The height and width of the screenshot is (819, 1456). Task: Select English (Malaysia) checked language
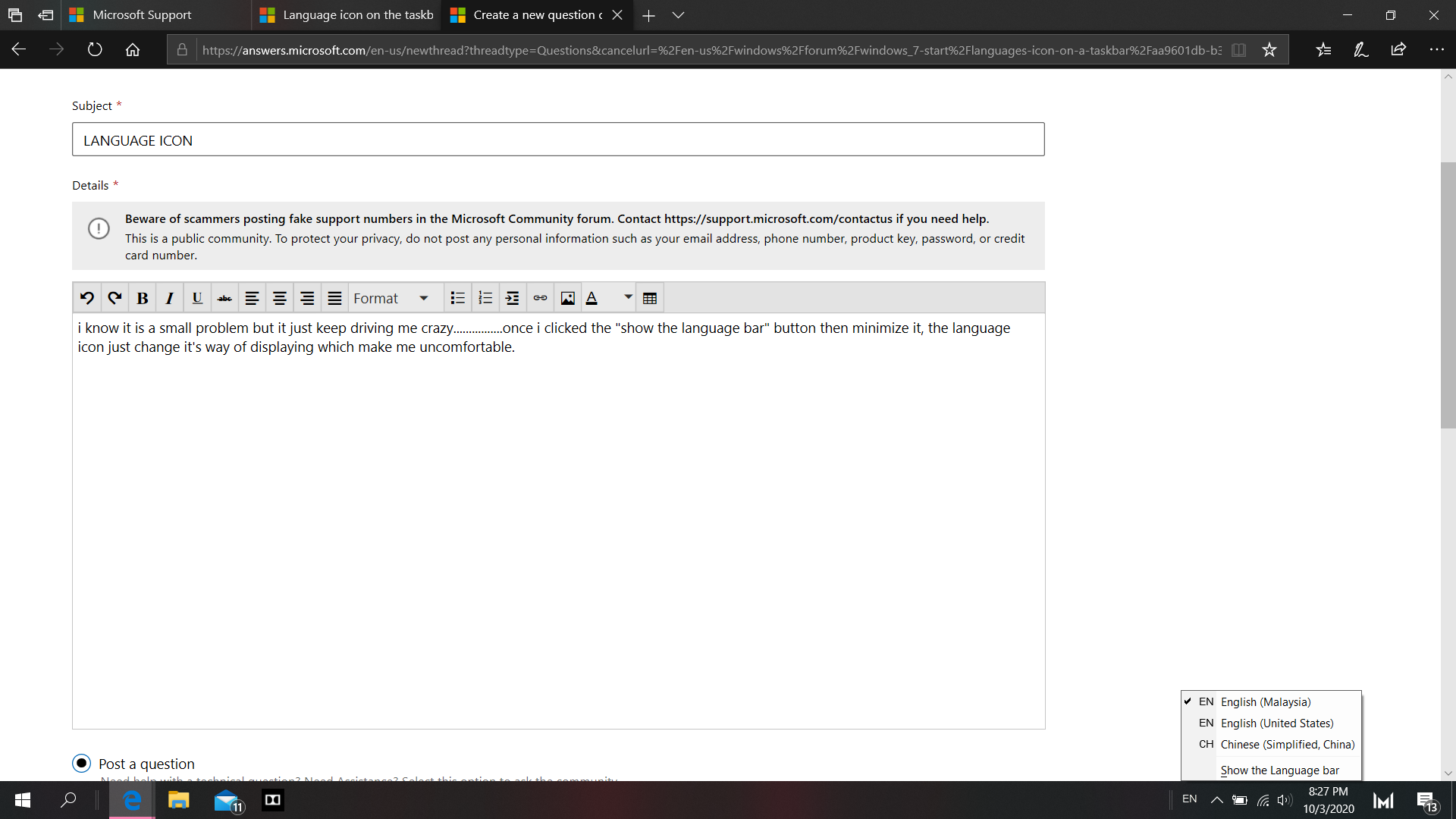[1265, 702]
